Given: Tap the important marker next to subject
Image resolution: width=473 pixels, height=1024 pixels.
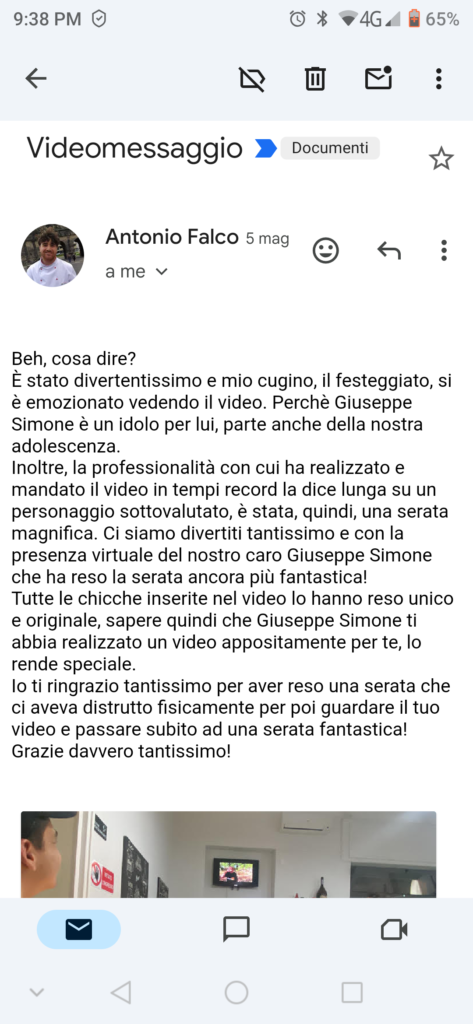Looking at the screenshot, I should point(265,149).
